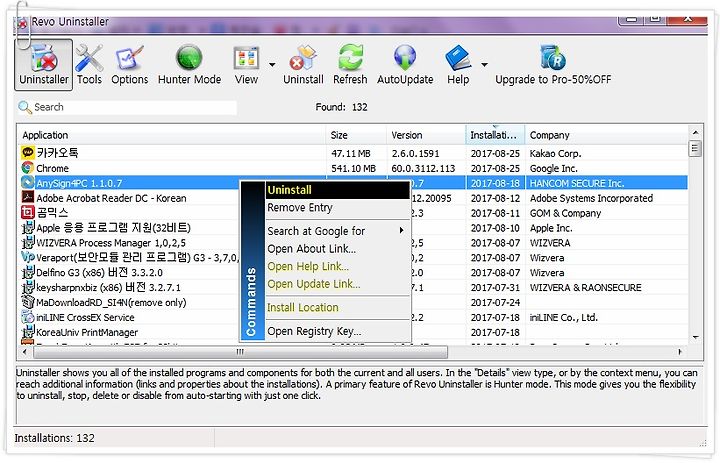Select the 카카오톡 application name
The image size is (720, 463).
(57, 152)
